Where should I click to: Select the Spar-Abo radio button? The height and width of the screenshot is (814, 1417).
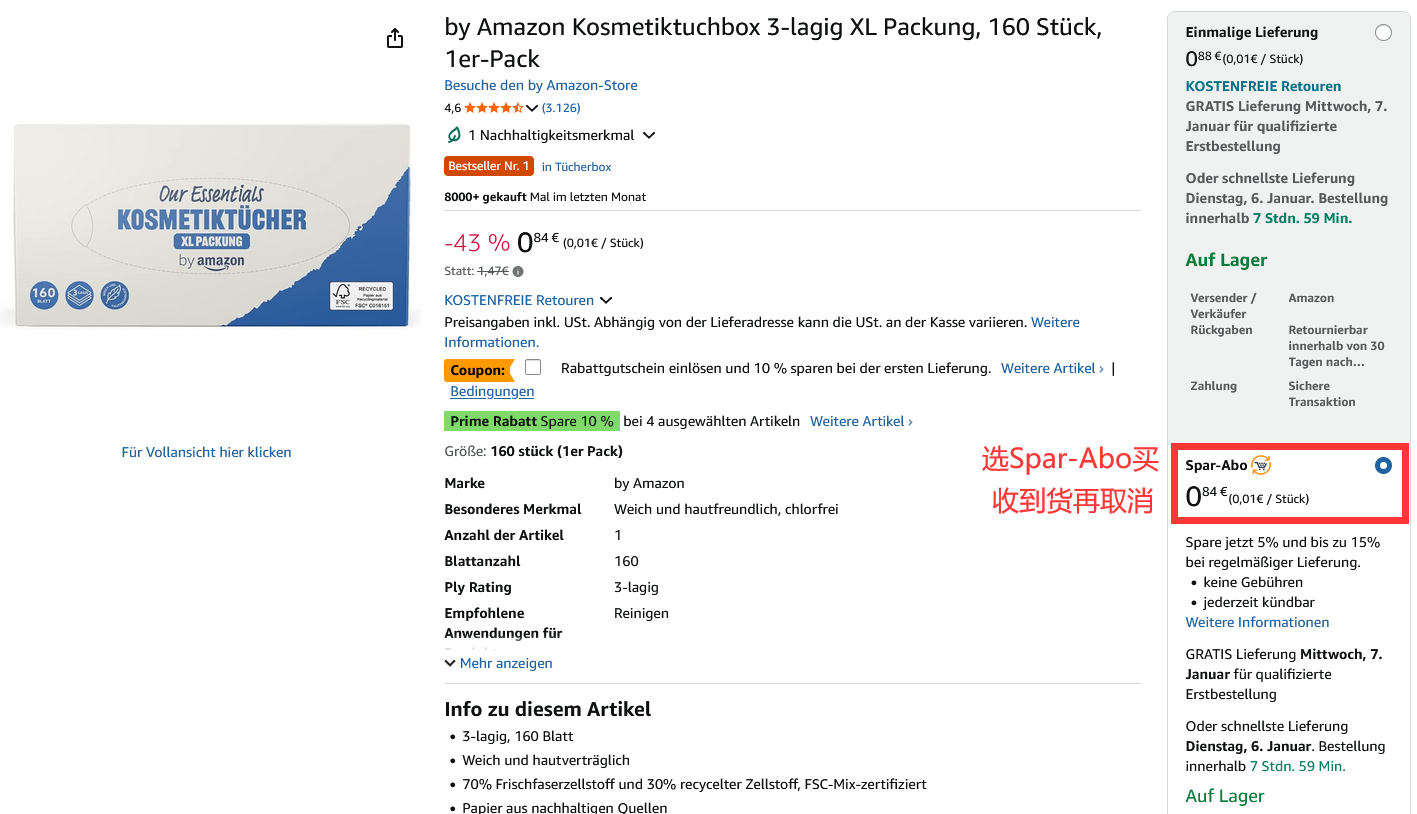1383,466
